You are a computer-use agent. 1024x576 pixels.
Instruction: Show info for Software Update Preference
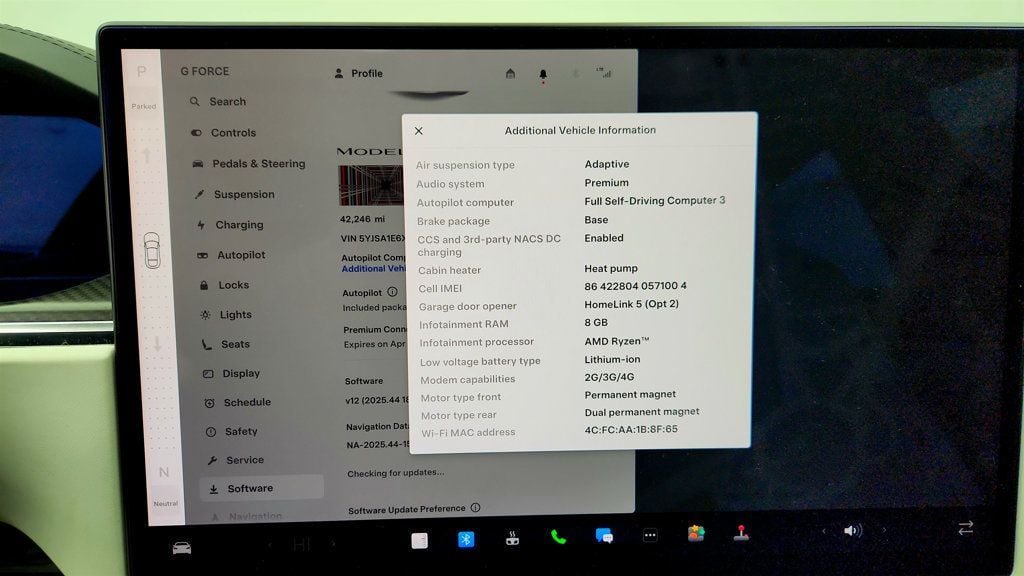tap(475, 508)
